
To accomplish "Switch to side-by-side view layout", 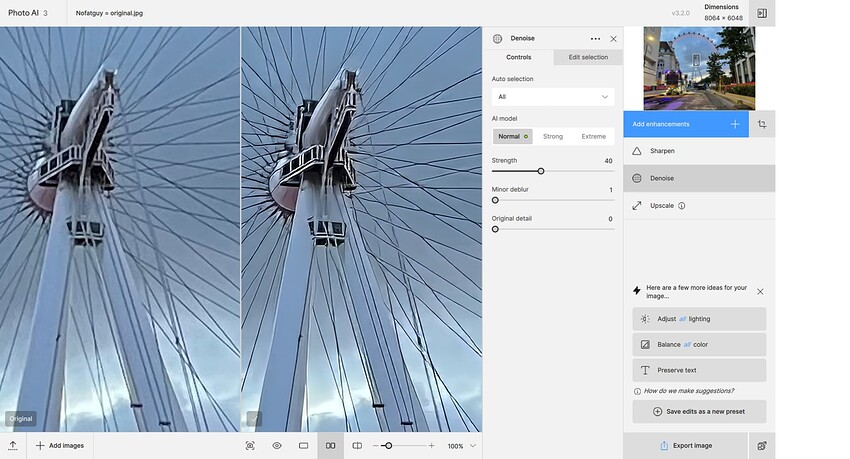I will click(x=330, y=445).
